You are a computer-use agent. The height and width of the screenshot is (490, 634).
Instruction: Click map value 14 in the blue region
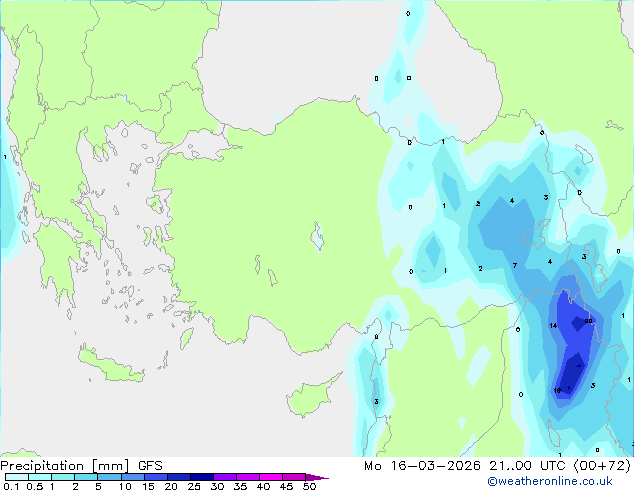tap(553, 325)
